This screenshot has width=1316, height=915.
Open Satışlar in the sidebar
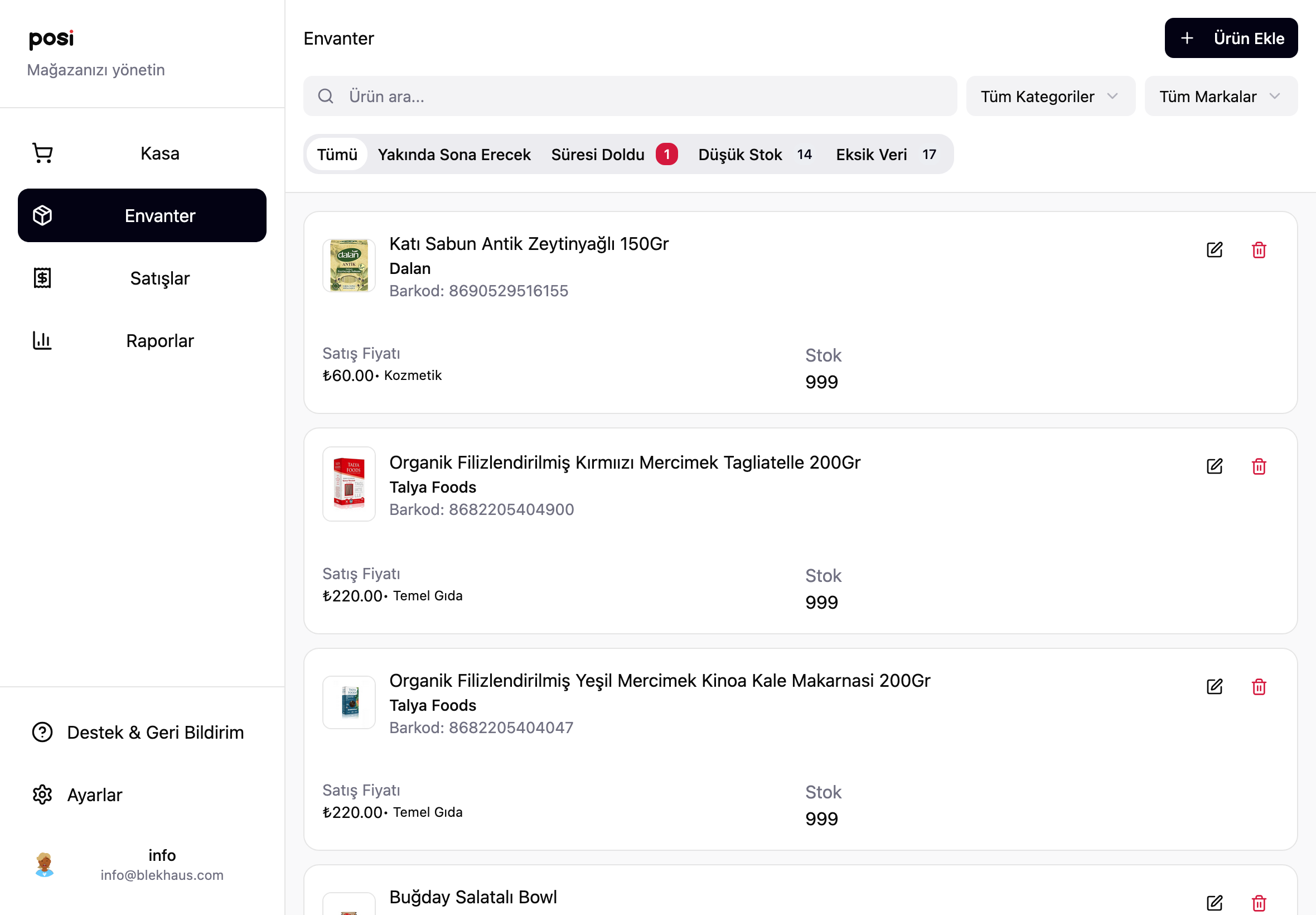click(x=142, y=278)
